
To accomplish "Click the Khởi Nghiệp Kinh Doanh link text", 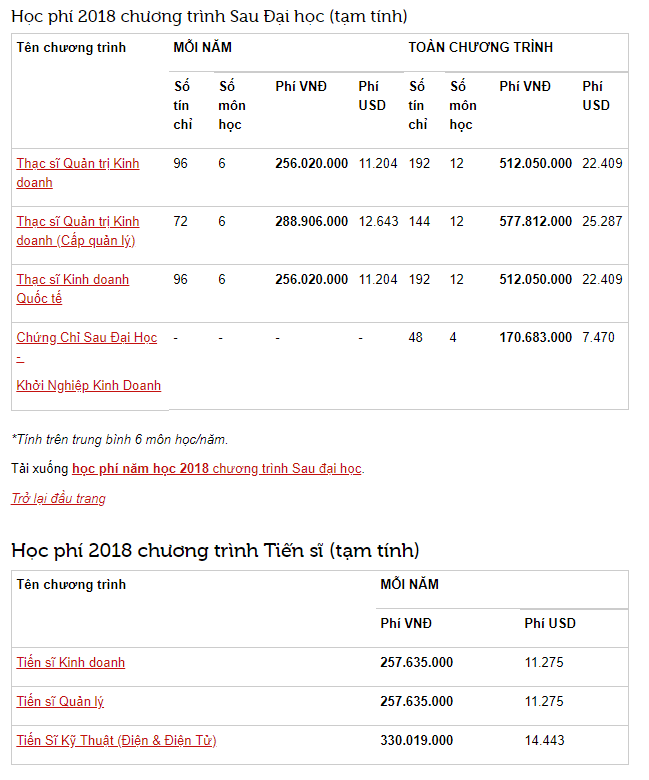I will click(88, 386).
